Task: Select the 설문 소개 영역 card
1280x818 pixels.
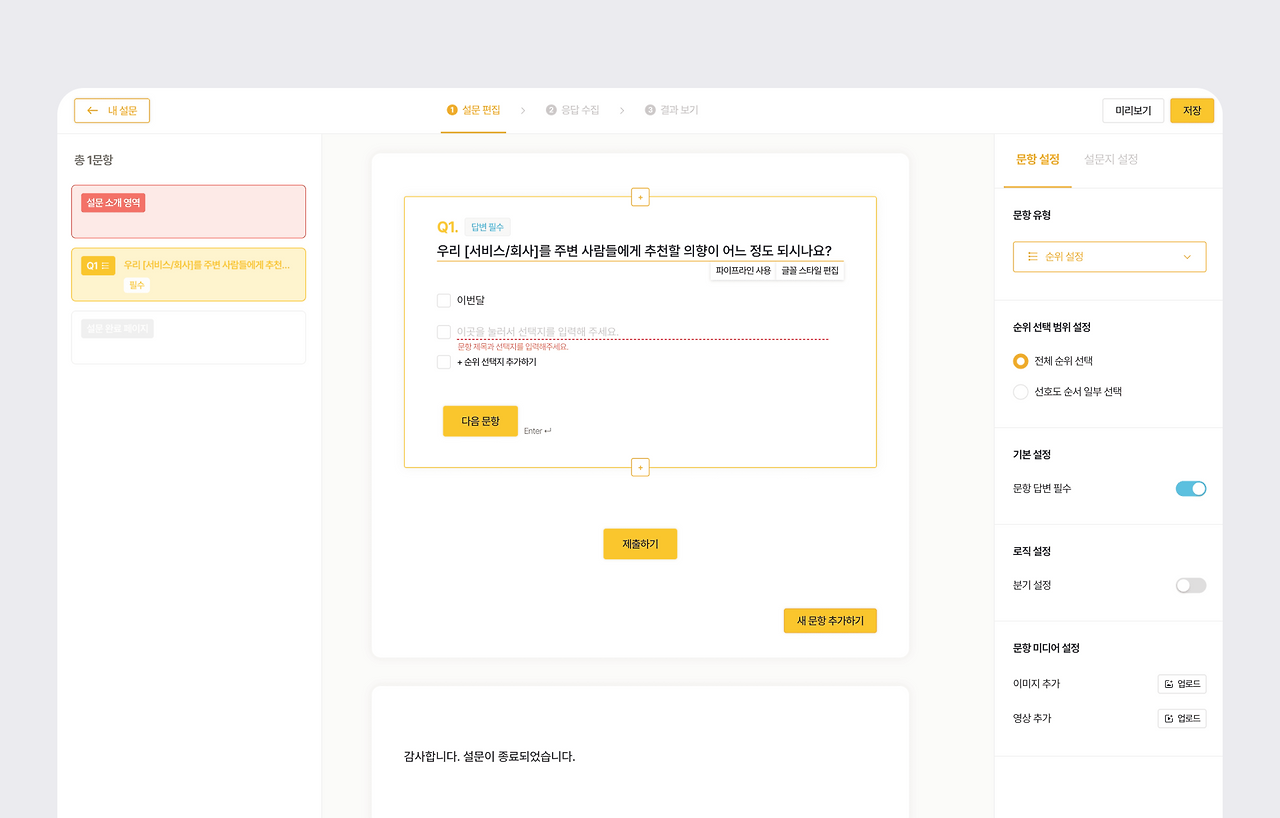Action: [x=188, y=211]
